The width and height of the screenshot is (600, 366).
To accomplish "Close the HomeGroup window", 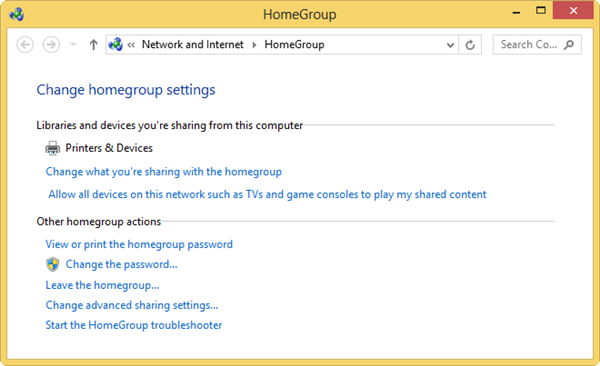I will click(x=573, y=11).
